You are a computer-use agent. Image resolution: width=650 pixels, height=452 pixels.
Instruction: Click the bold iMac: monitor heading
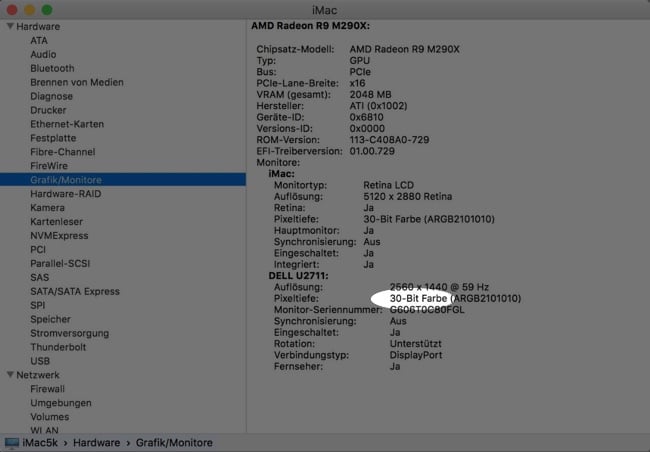coord(281,174)
